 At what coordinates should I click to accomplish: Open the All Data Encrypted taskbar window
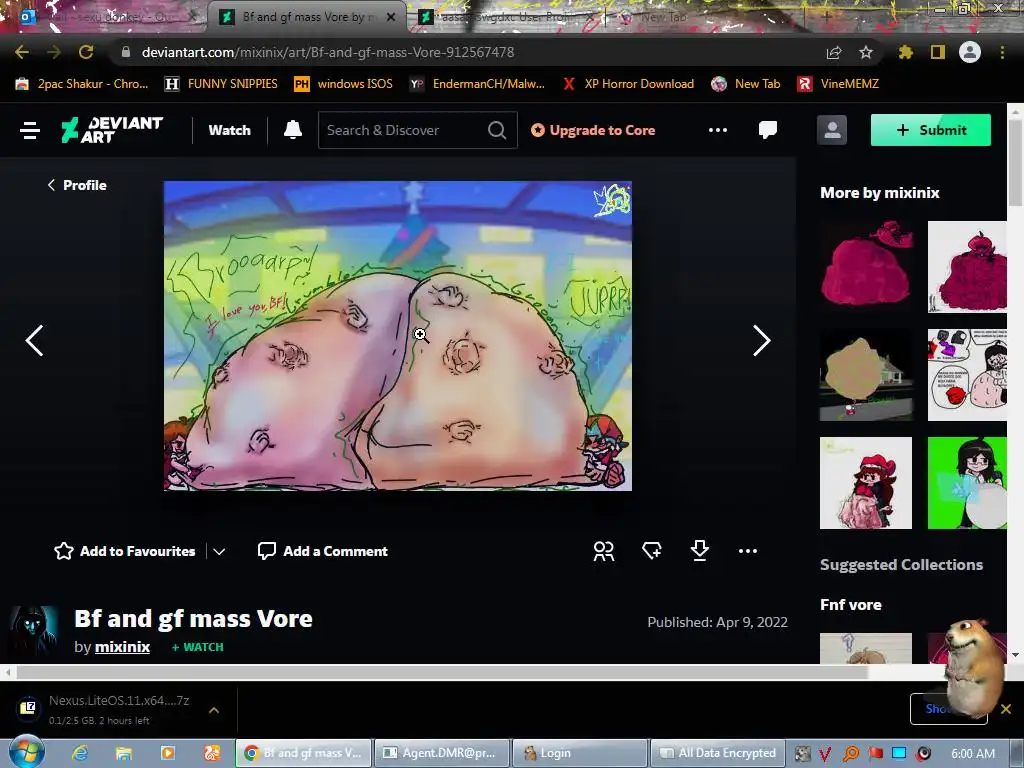click(716, 753)
